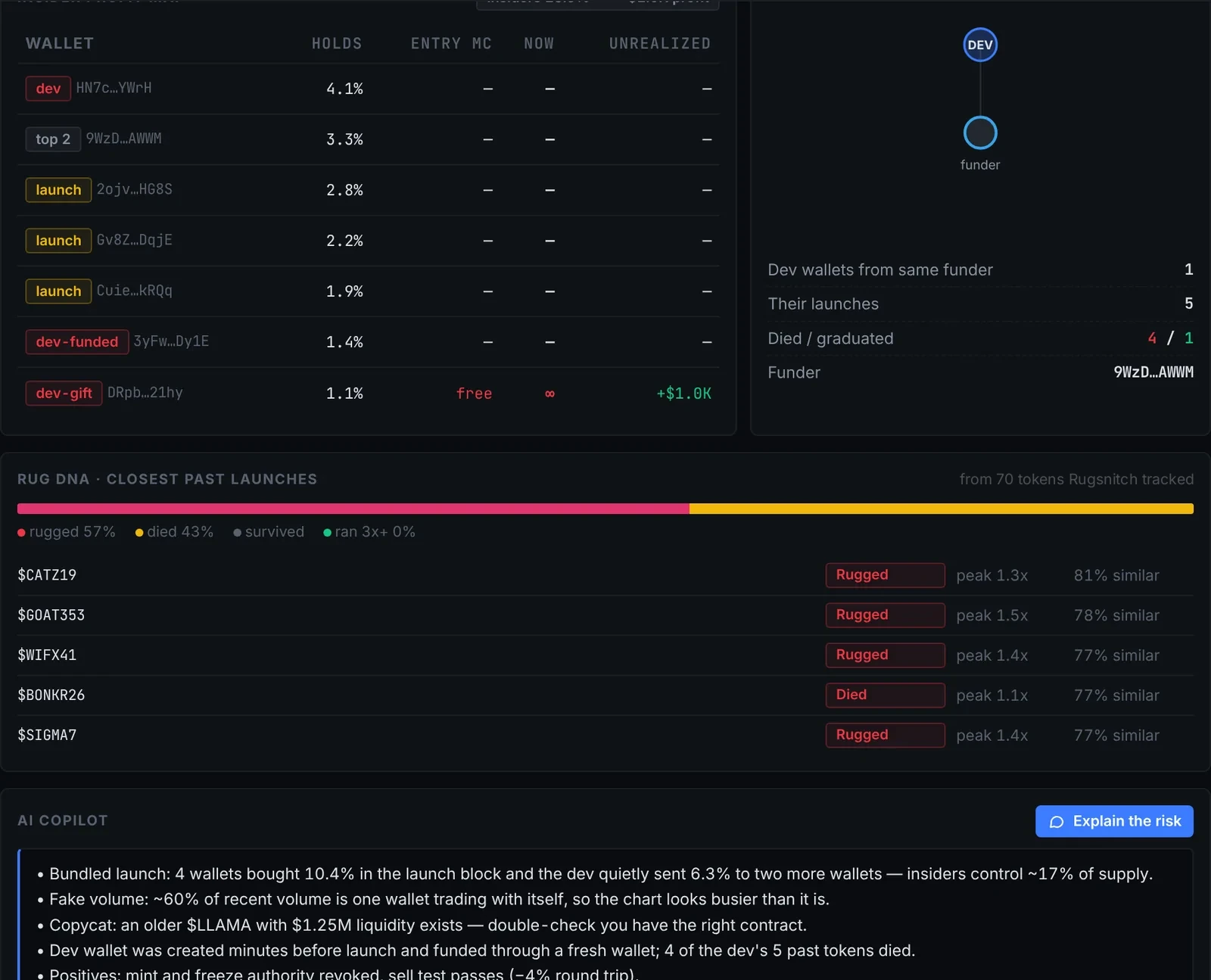
Task: Click the Died / graduated stat row
Action: (x=980, y=338)
